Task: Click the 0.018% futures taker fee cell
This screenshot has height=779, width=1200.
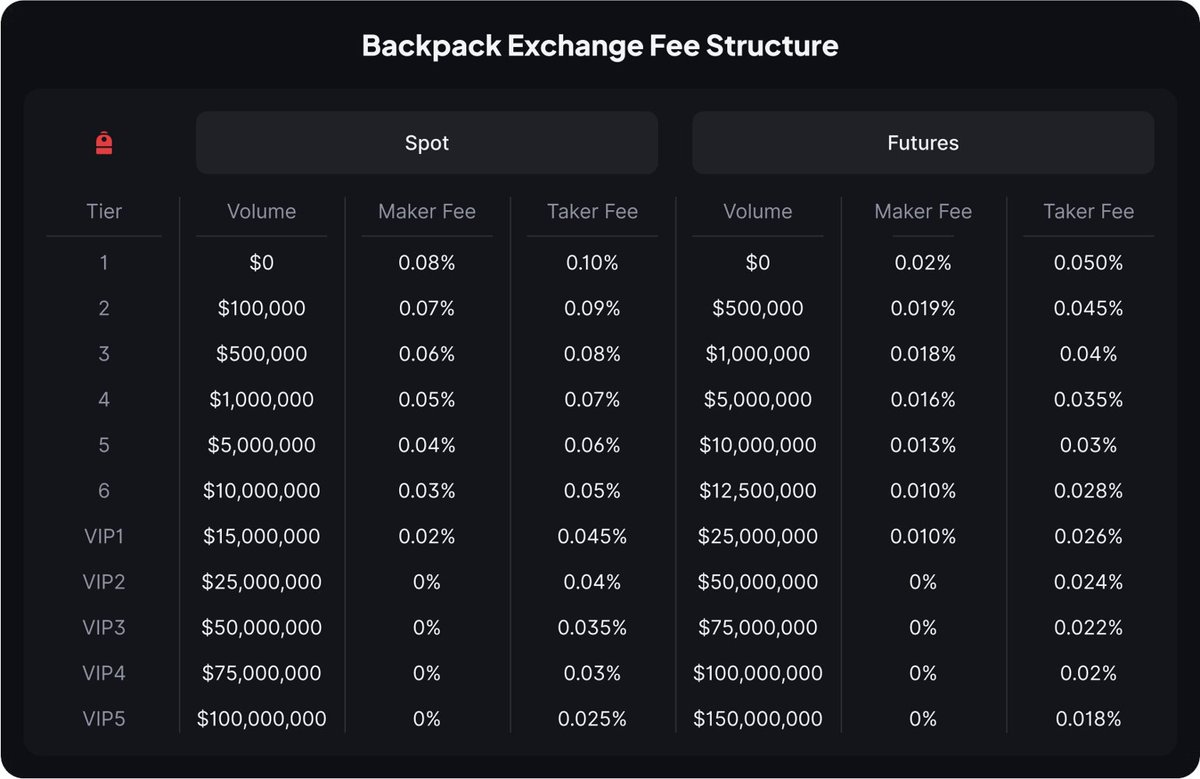Action: click(1088, 718)
